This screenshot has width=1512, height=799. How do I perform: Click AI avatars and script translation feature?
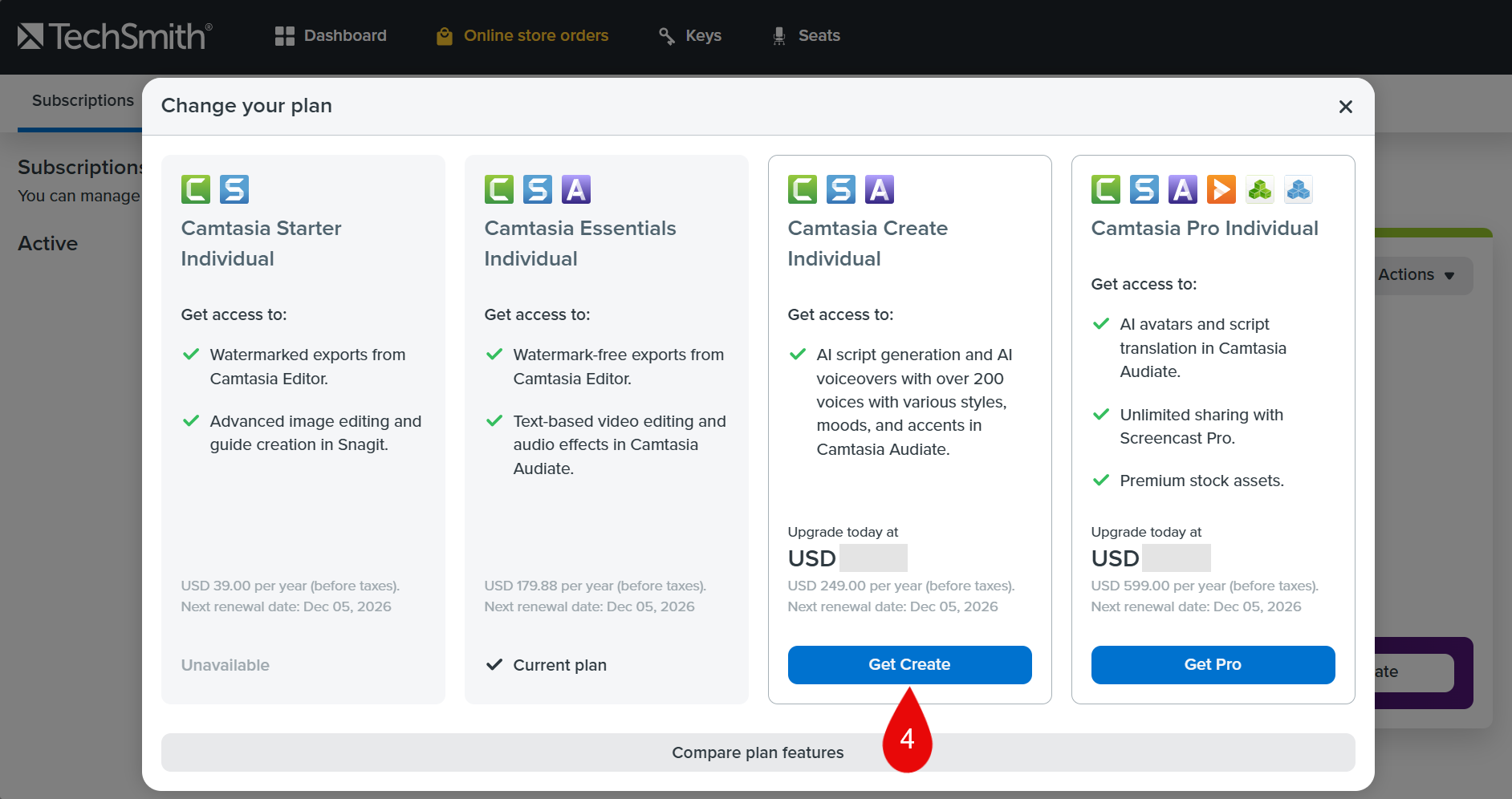(x=1203, y=348)
